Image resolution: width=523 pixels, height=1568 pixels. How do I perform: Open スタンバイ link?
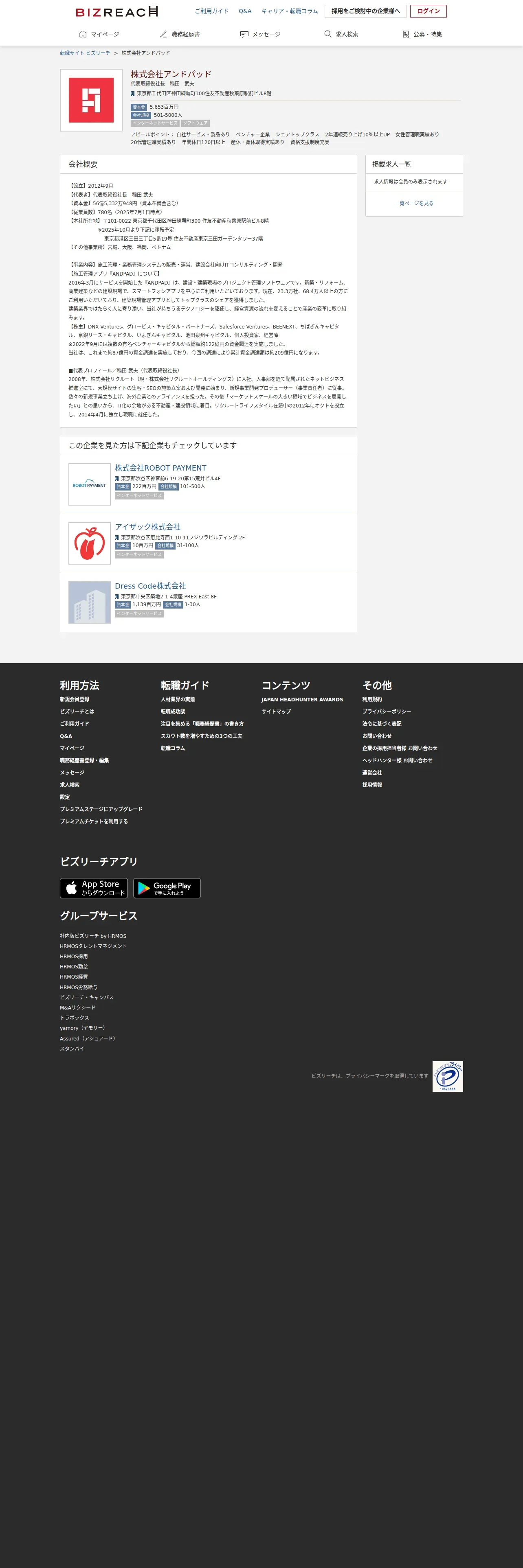coord(72,1049)
